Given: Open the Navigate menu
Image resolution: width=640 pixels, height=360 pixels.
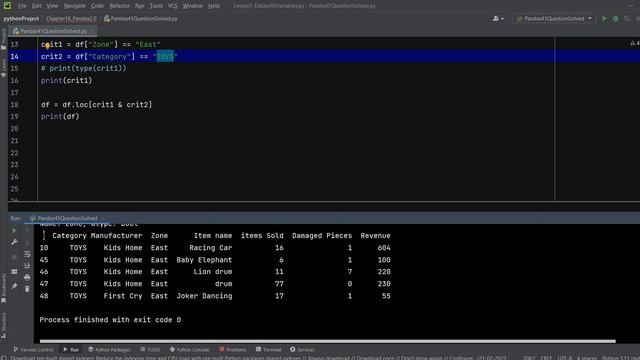Looking at the screenshot, I should point(75,6).
